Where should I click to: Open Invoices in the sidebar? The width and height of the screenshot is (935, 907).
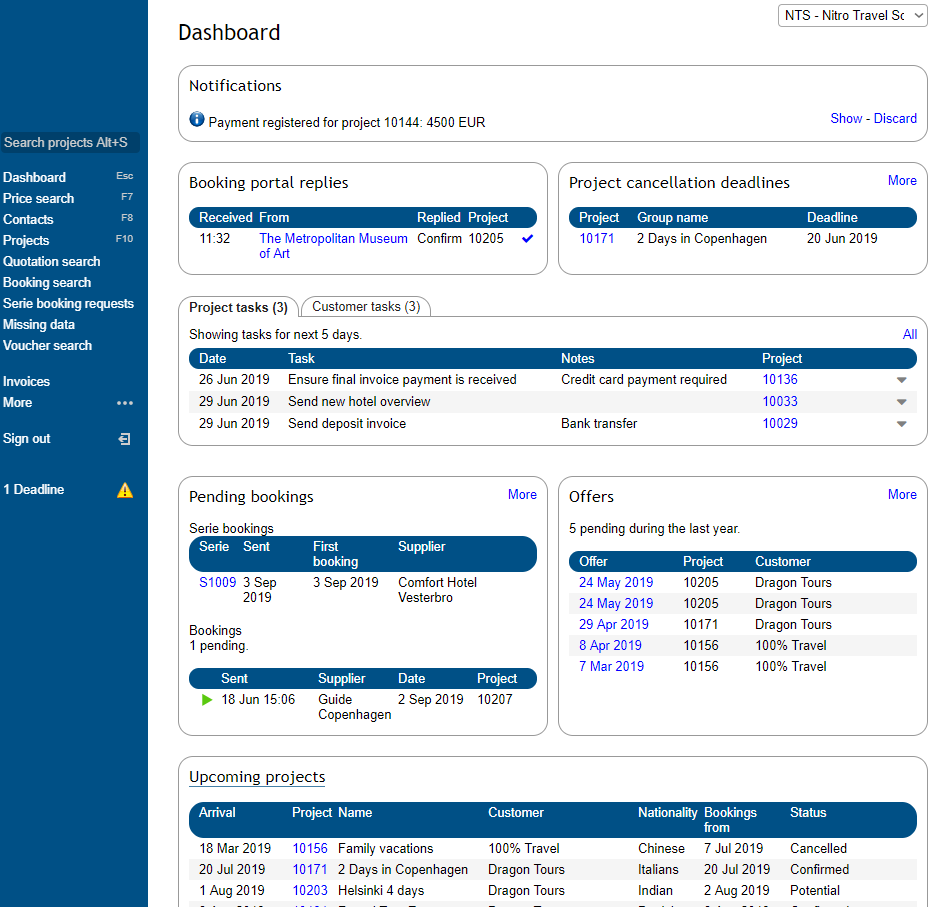click(26, 381)
